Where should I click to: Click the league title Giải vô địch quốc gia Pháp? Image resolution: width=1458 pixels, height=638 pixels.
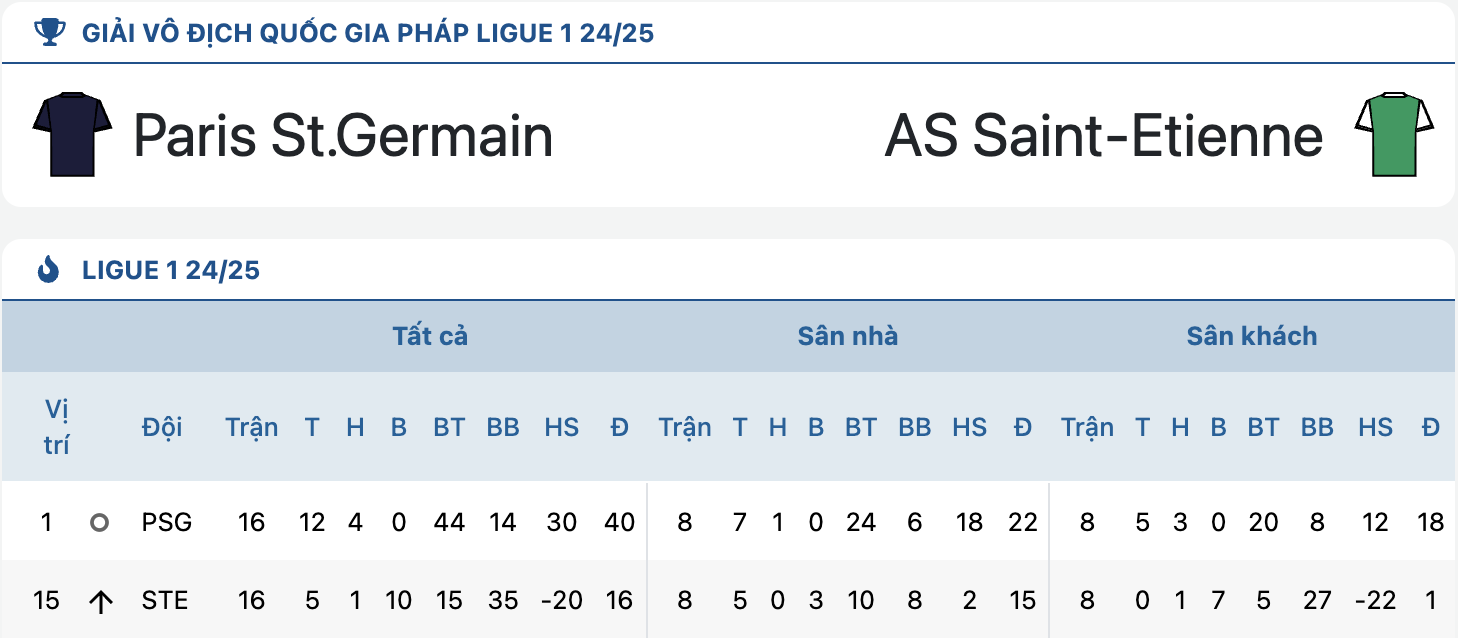tap(368, 33)
